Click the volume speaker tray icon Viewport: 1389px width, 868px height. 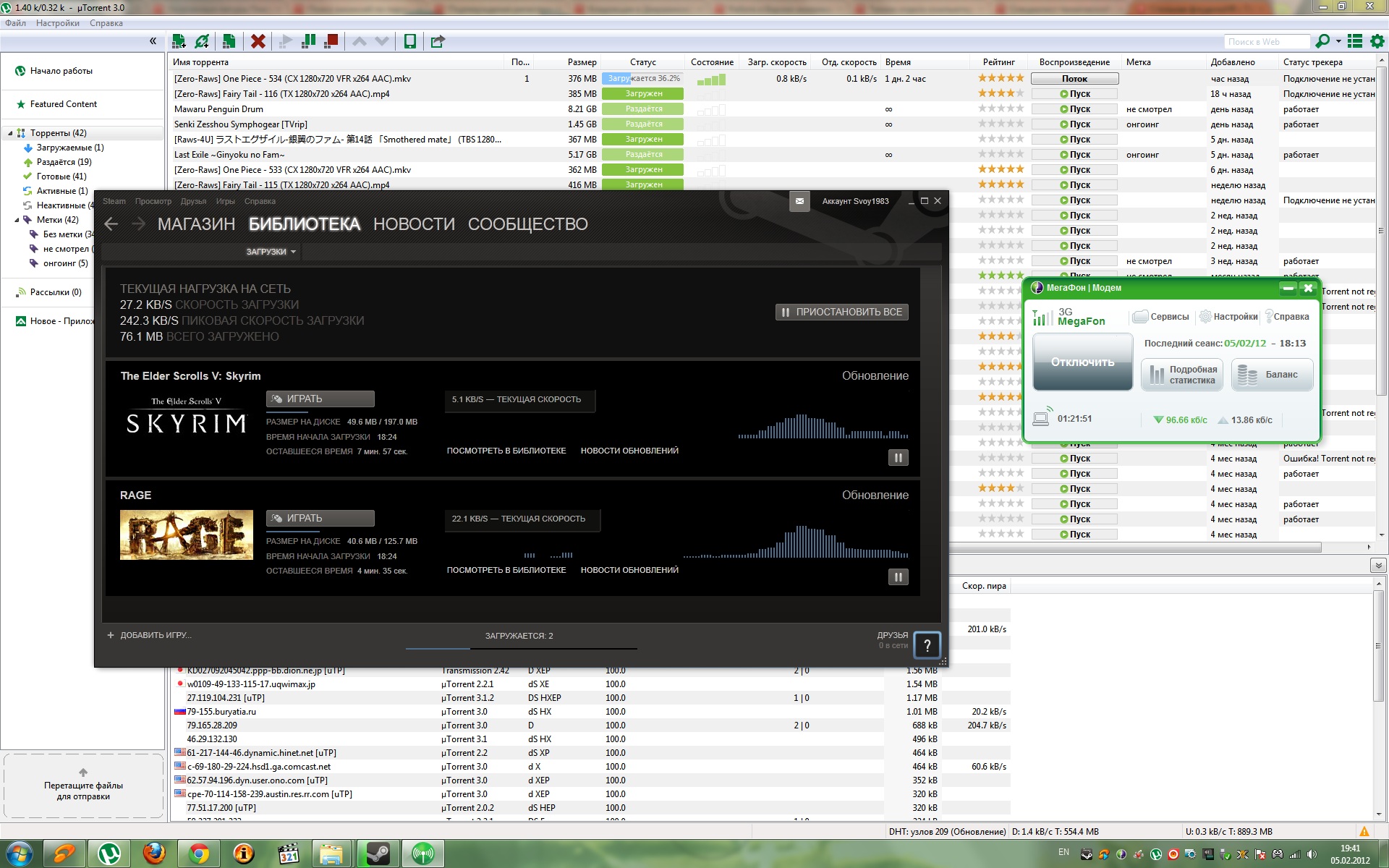click(1312, 854)
